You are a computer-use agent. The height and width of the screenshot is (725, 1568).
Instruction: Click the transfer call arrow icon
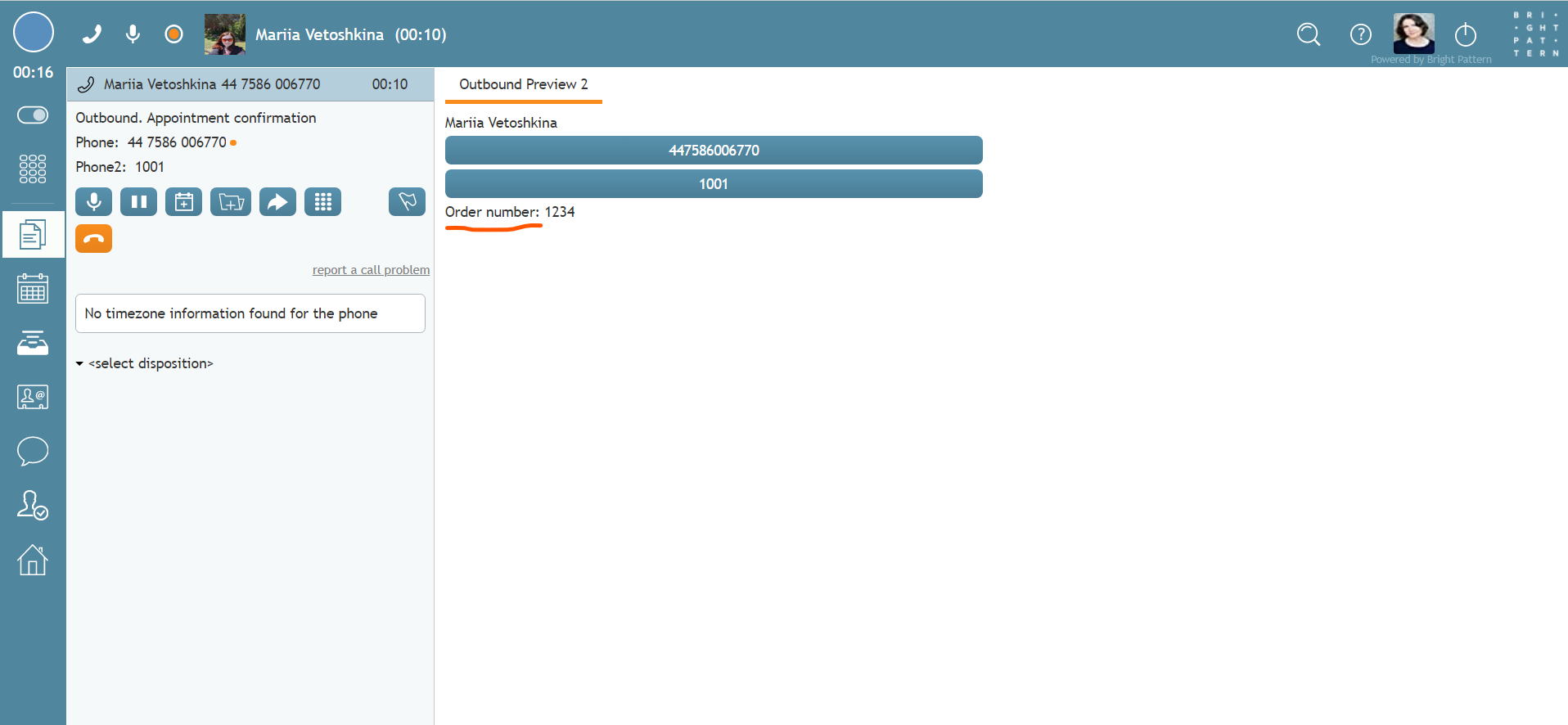pyautogui.click(x=277, y=201)
